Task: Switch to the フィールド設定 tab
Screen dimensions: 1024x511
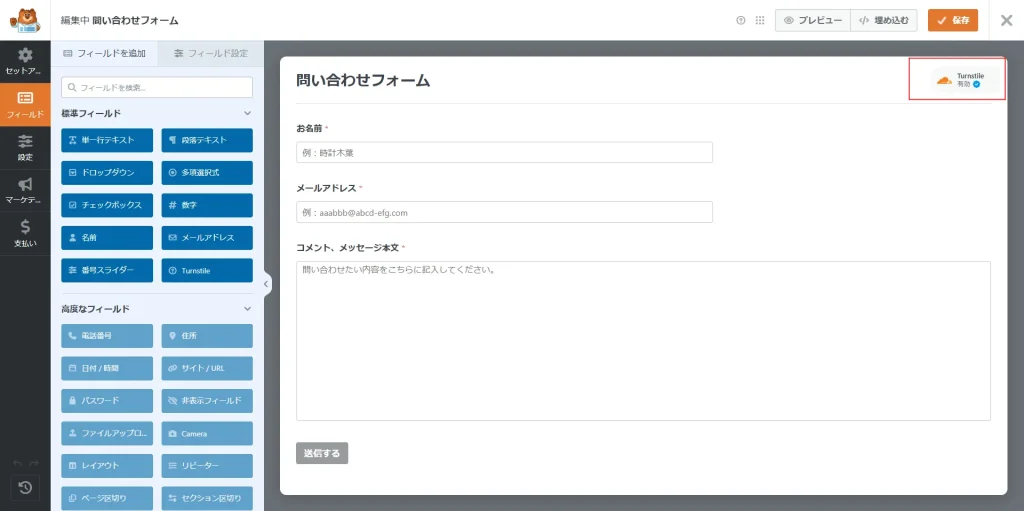Action: click(210, 53)
